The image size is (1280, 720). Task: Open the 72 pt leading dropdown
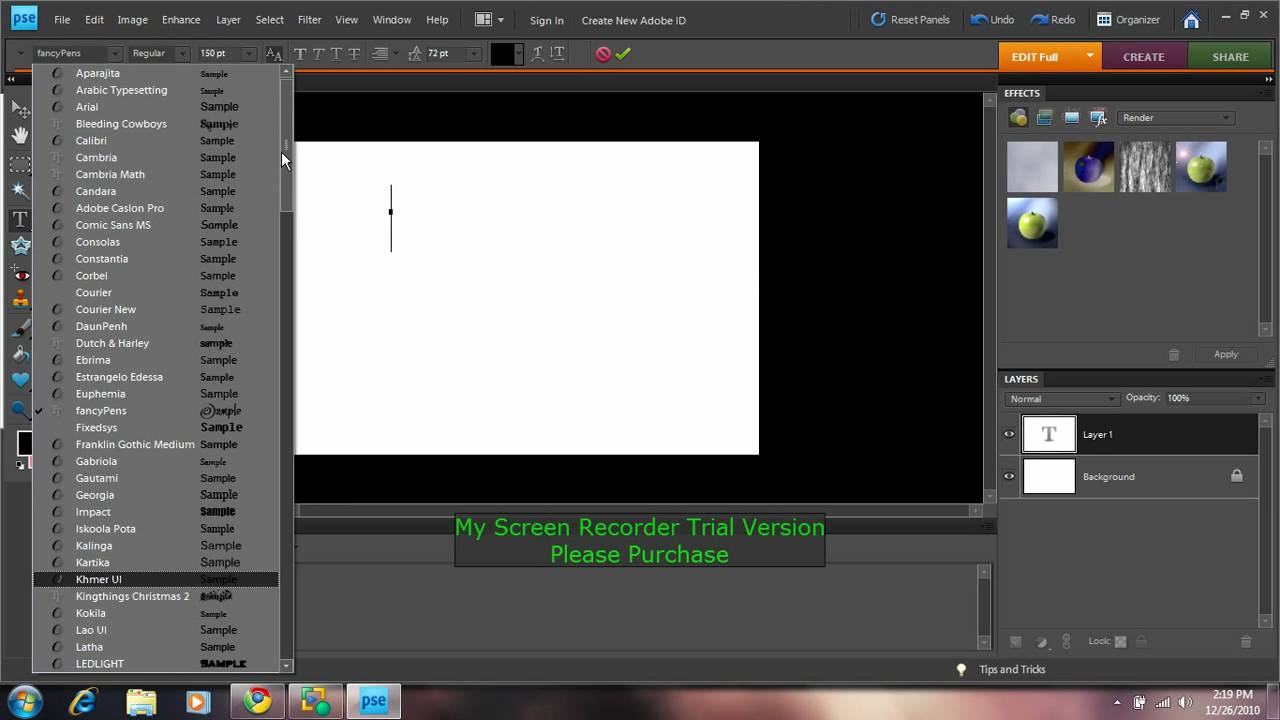pos(474,54)
